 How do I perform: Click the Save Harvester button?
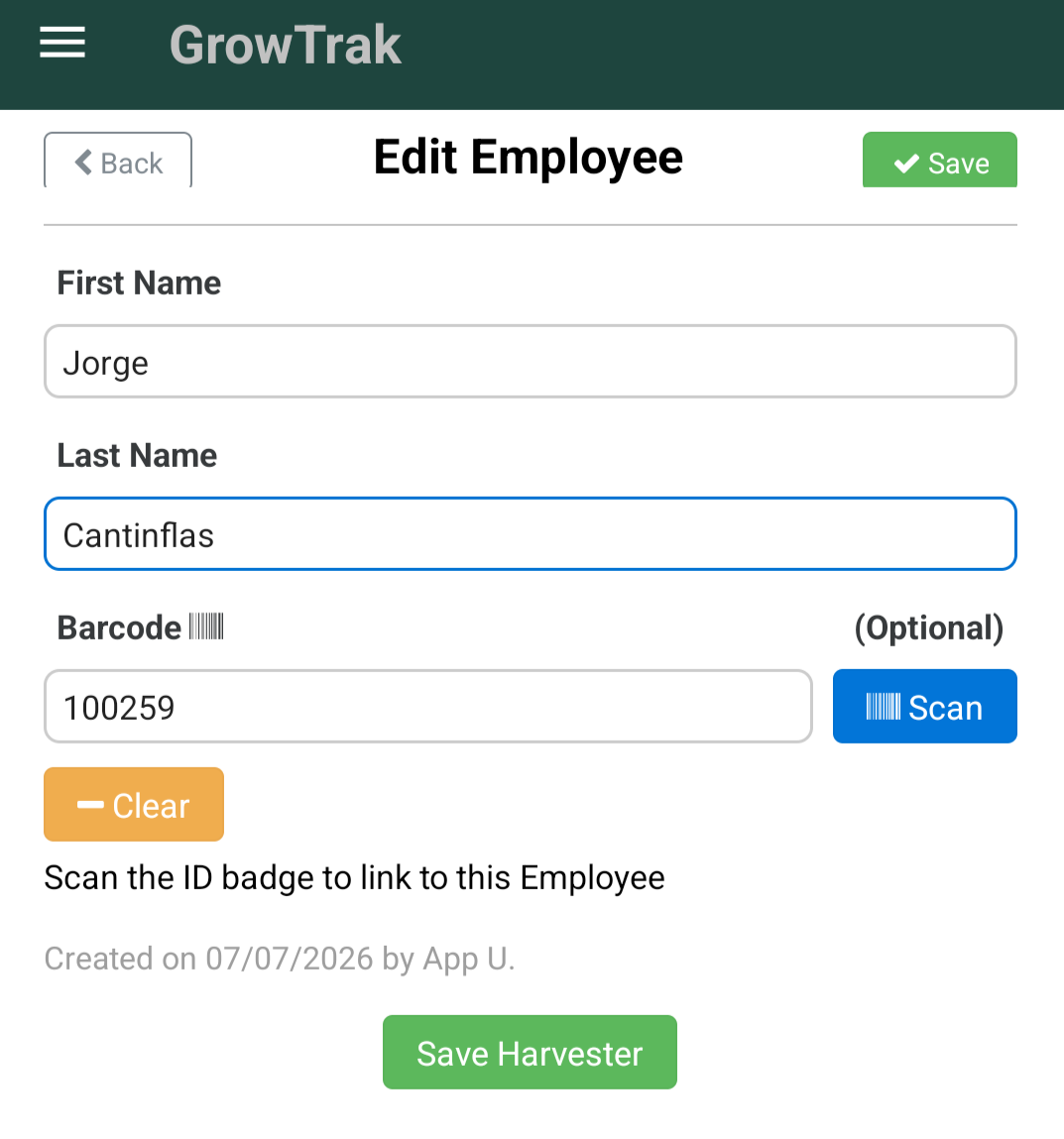[530, 1052]
